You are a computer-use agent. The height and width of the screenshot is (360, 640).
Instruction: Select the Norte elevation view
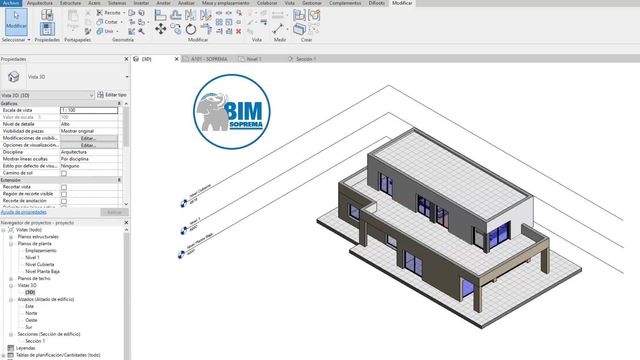pos(31,313)
